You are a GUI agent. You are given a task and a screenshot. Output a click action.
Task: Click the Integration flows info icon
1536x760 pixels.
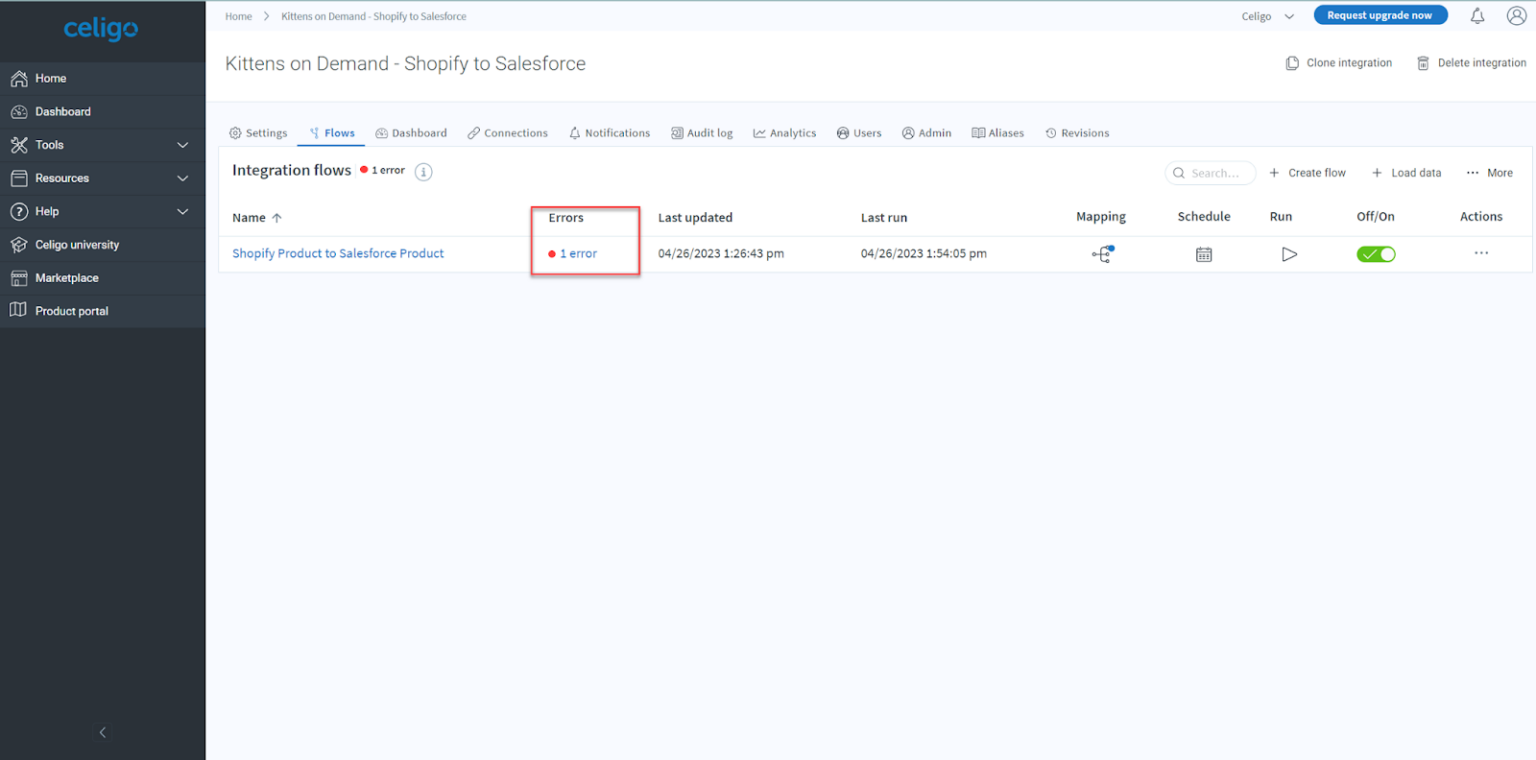423,171
